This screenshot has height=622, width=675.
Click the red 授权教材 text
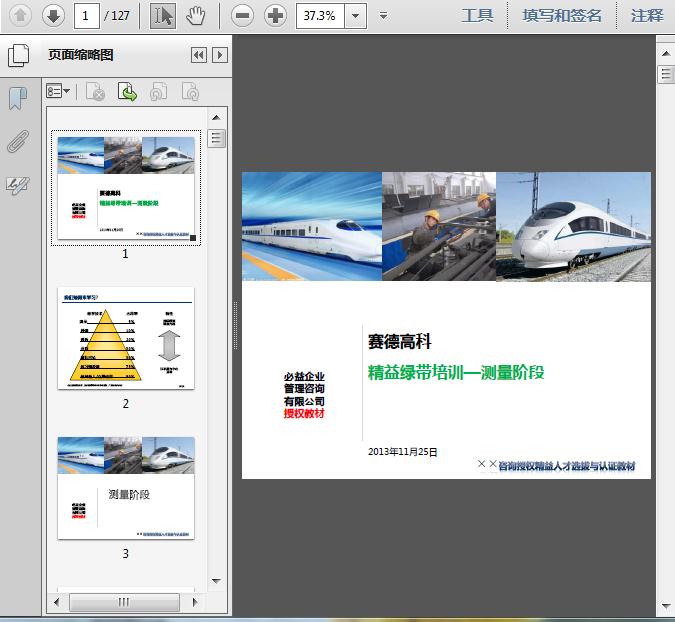pos(304,414)
